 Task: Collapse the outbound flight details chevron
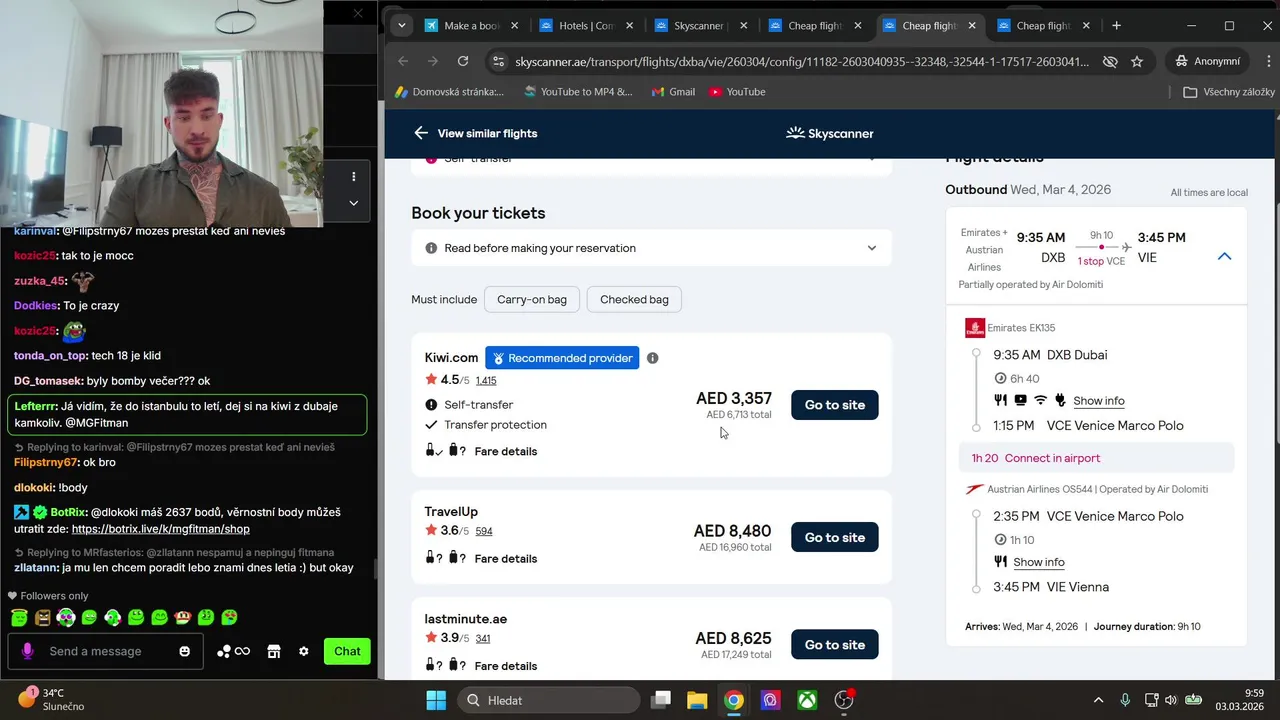coord(1224,257)
